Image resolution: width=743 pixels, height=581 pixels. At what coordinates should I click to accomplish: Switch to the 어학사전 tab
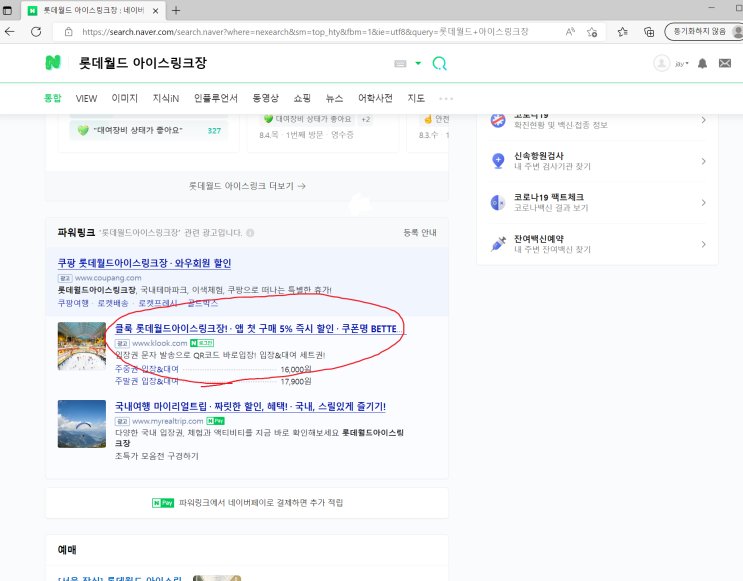(375, 98)
